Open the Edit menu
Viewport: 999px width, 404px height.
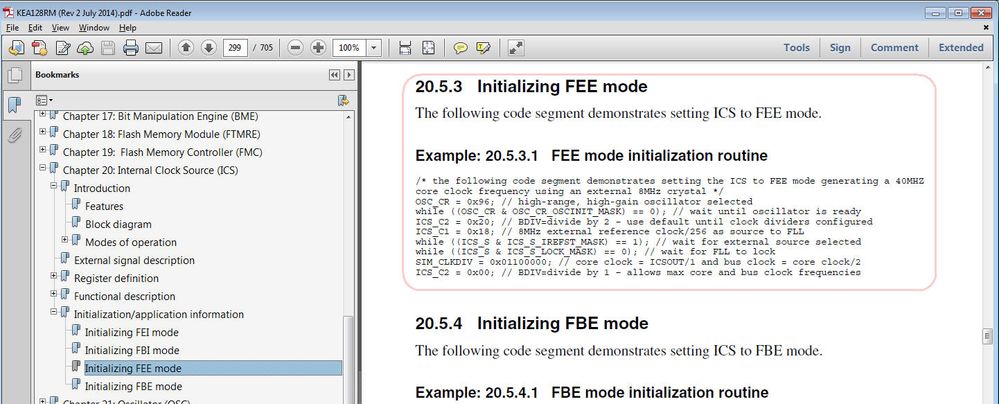[35, 27]
